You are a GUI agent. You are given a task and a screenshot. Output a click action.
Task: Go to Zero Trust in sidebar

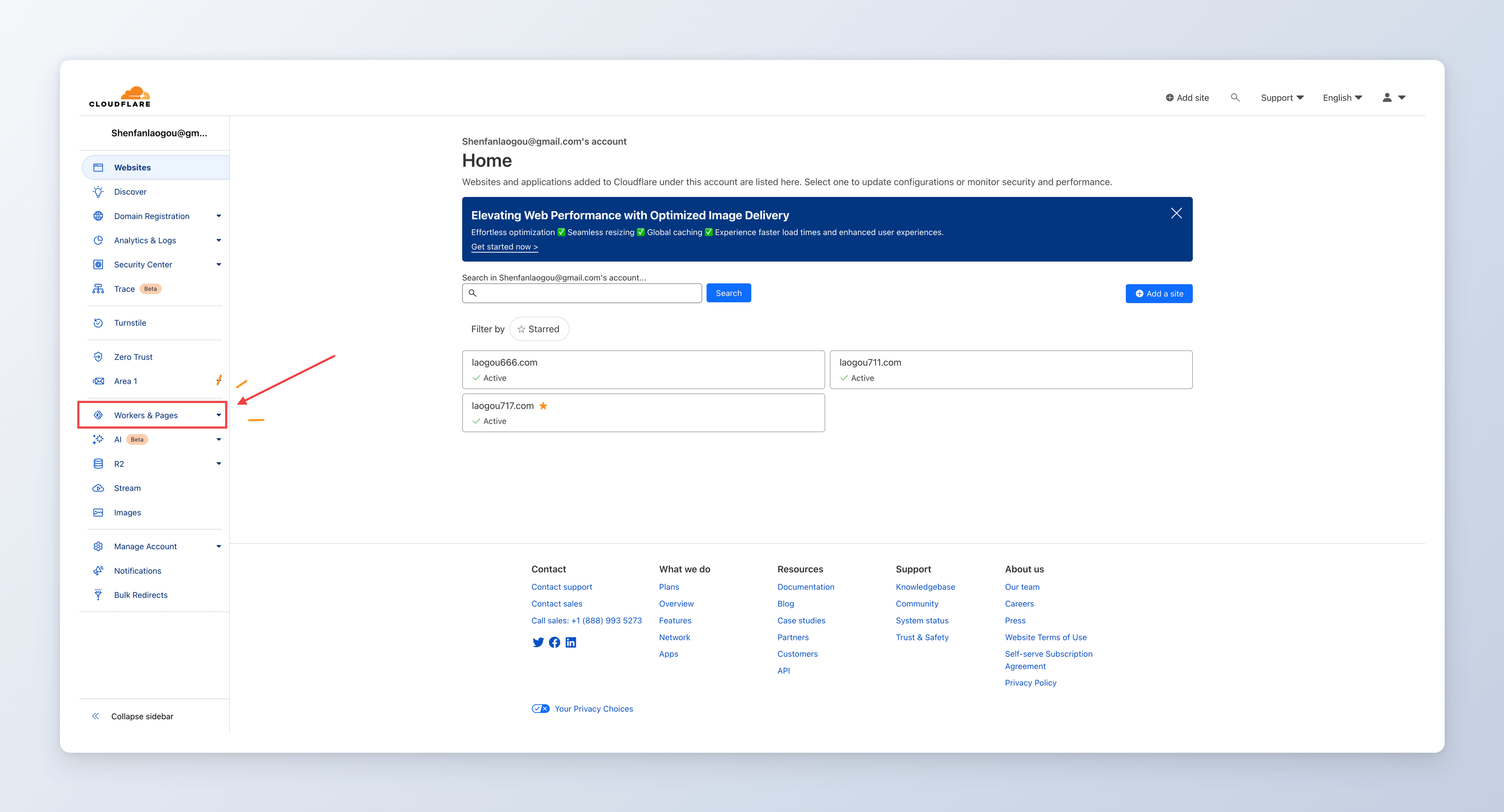point(133,357)
